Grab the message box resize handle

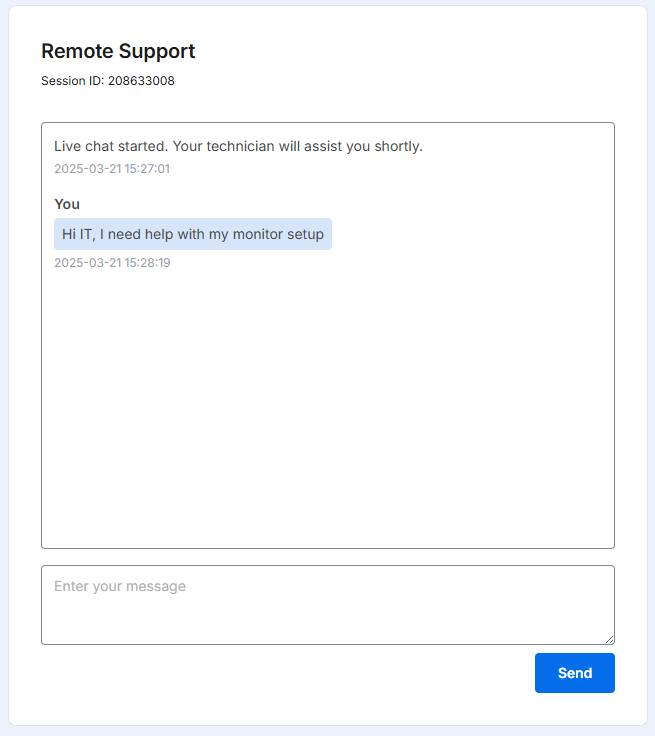(x=609, y=639)
